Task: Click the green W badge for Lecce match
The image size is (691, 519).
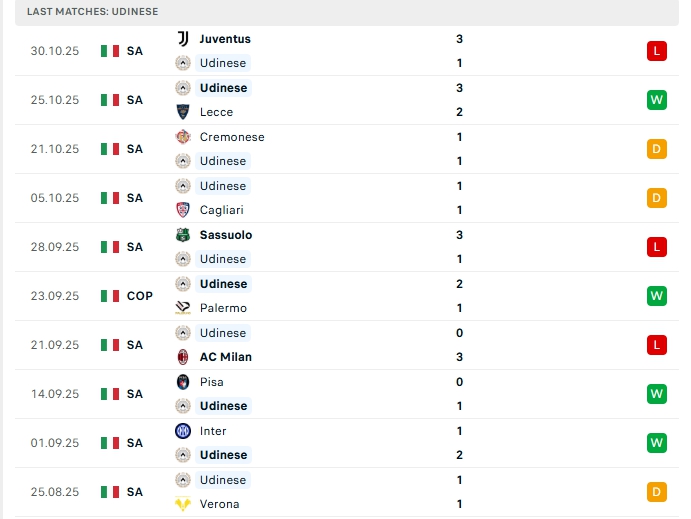Action: pyautogui.click(x=656, y=100)
